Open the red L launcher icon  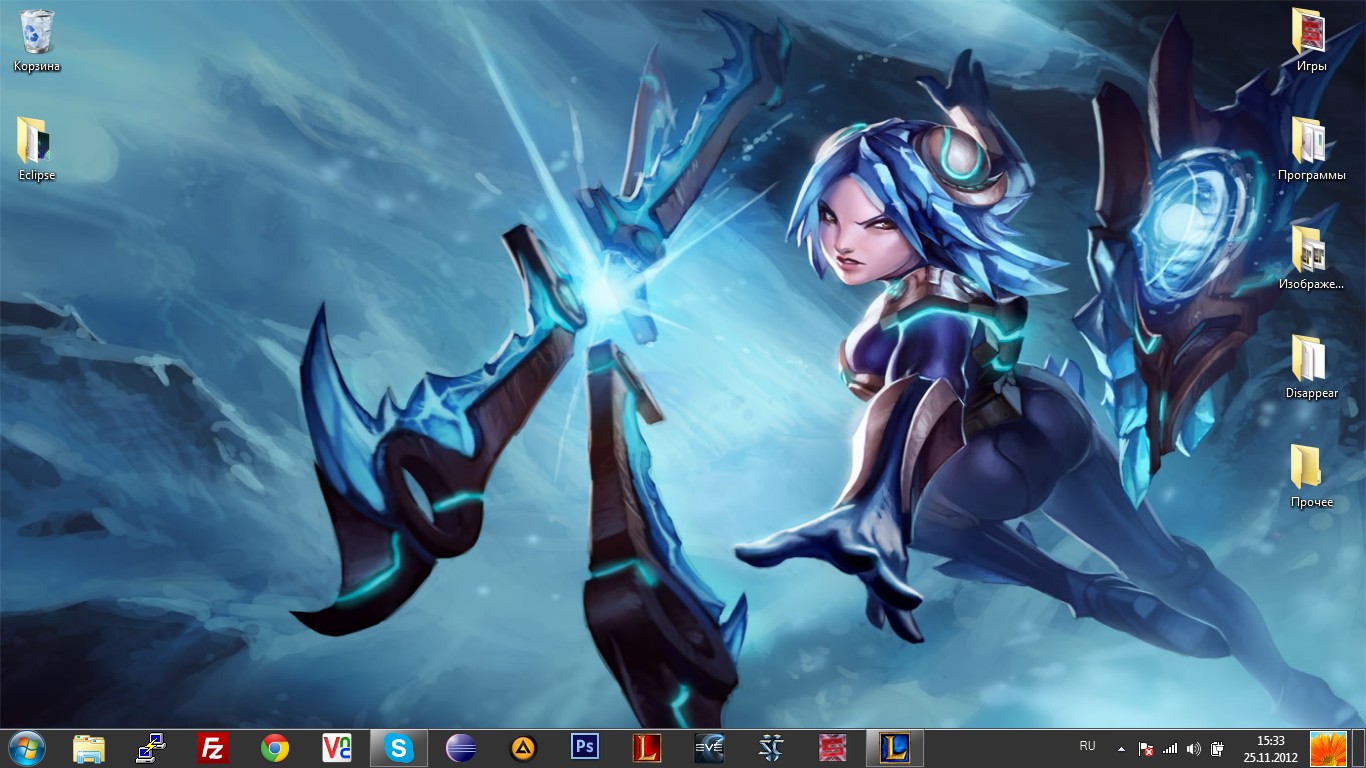pyautogui.click(x=647, y=748)
